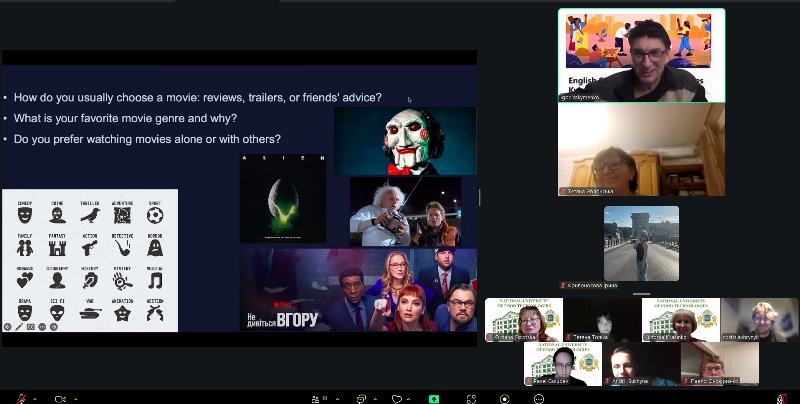Click the green share screen button
800x404 pixels.
434,398
